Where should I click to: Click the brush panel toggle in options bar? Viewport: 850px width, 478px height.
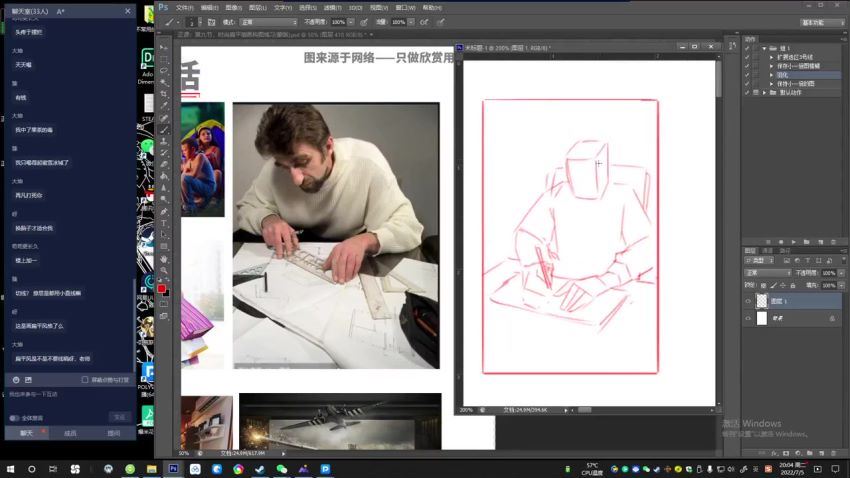tap(211, 22)
